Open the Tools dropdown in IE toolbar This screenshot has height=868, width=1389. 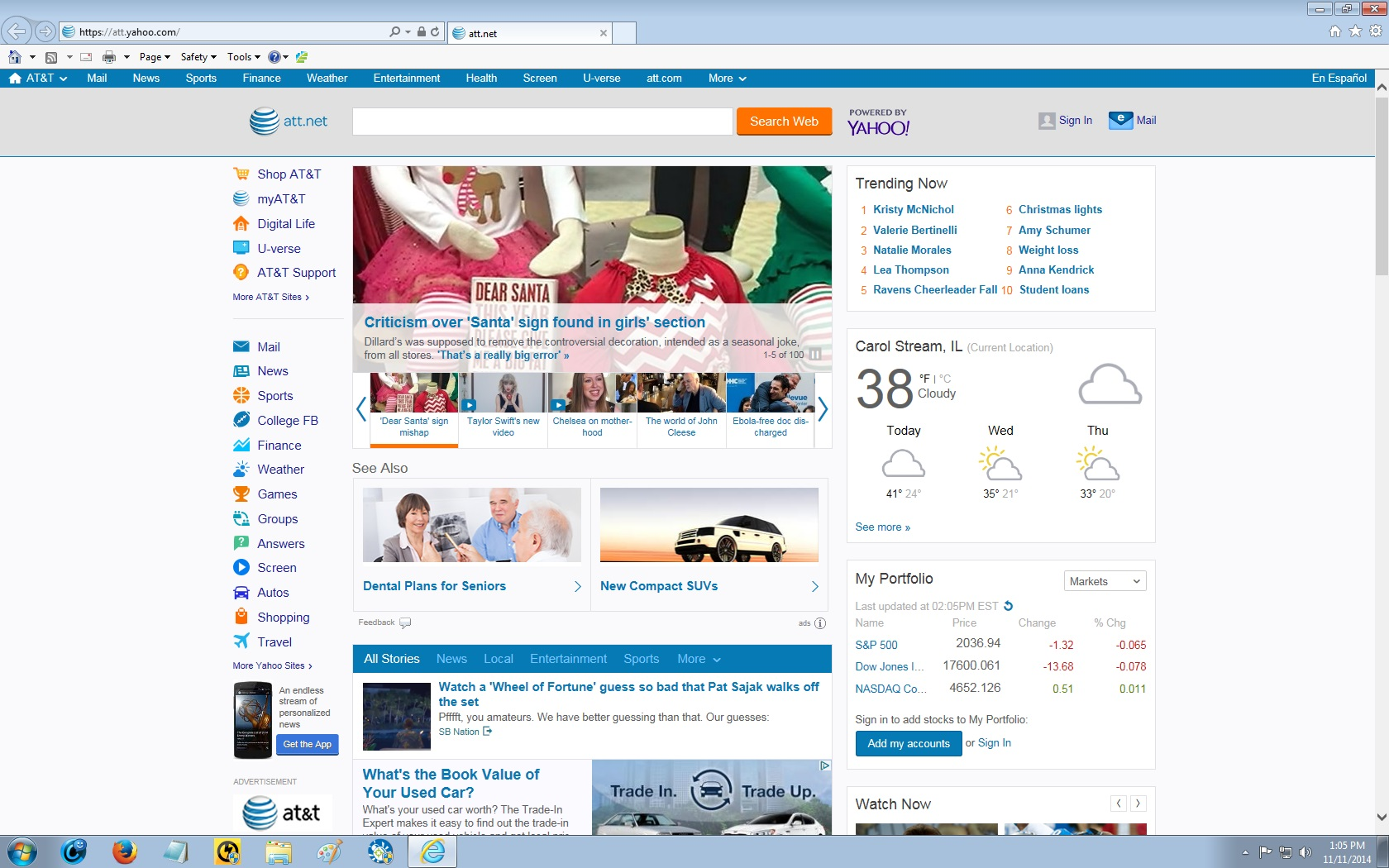(x=244, y=57)
